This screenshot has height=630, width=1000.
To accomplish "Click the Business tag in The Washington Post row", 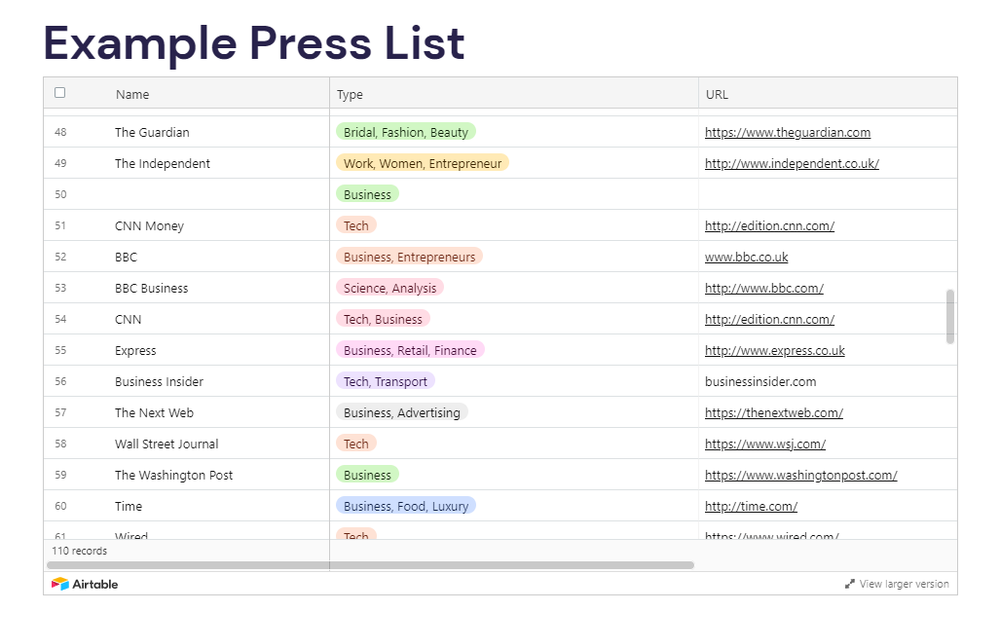I will click(367, 475).
